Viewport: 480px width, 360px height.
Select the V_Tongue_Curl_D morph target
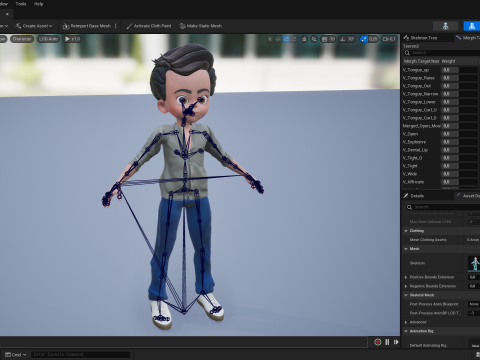(x=420, y=118)
